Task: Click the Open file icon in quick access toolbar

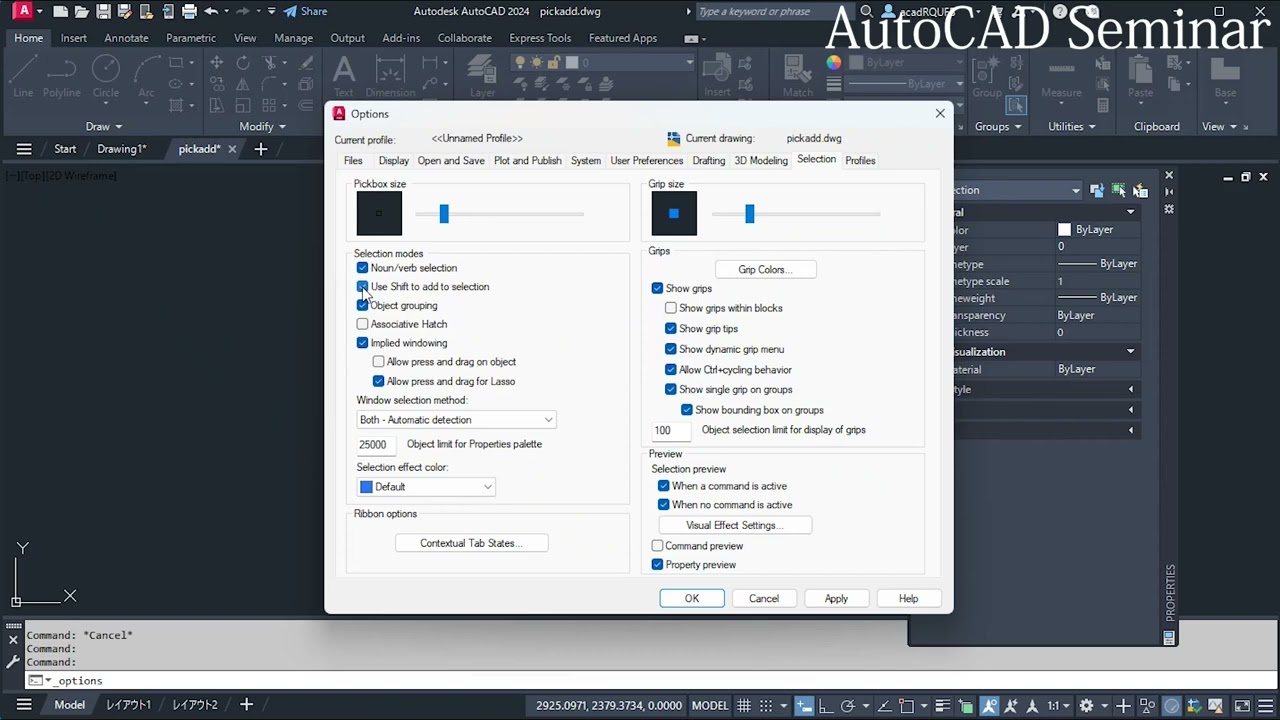Action: point(82,12)
